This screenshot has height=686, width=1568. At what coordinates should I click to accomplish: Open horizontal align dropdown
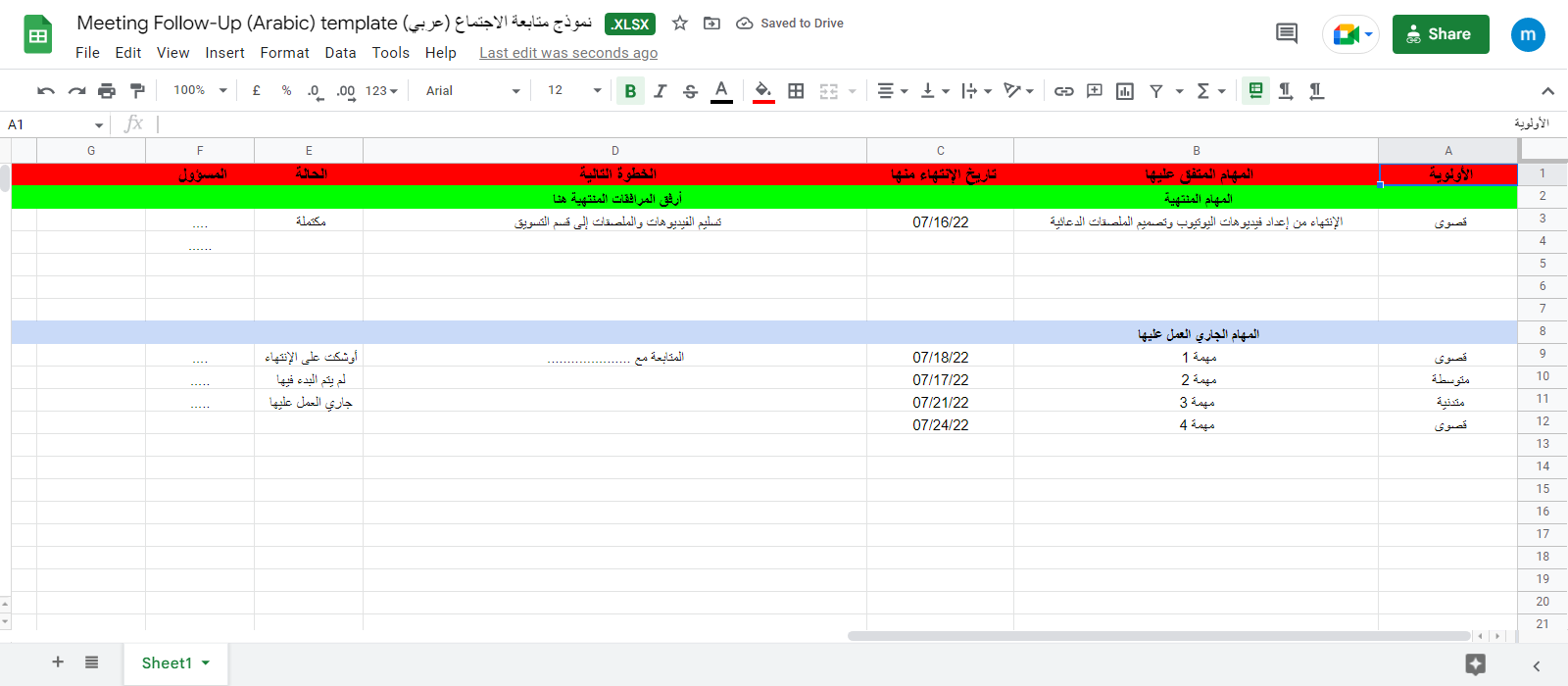click(x=892, y=91)
